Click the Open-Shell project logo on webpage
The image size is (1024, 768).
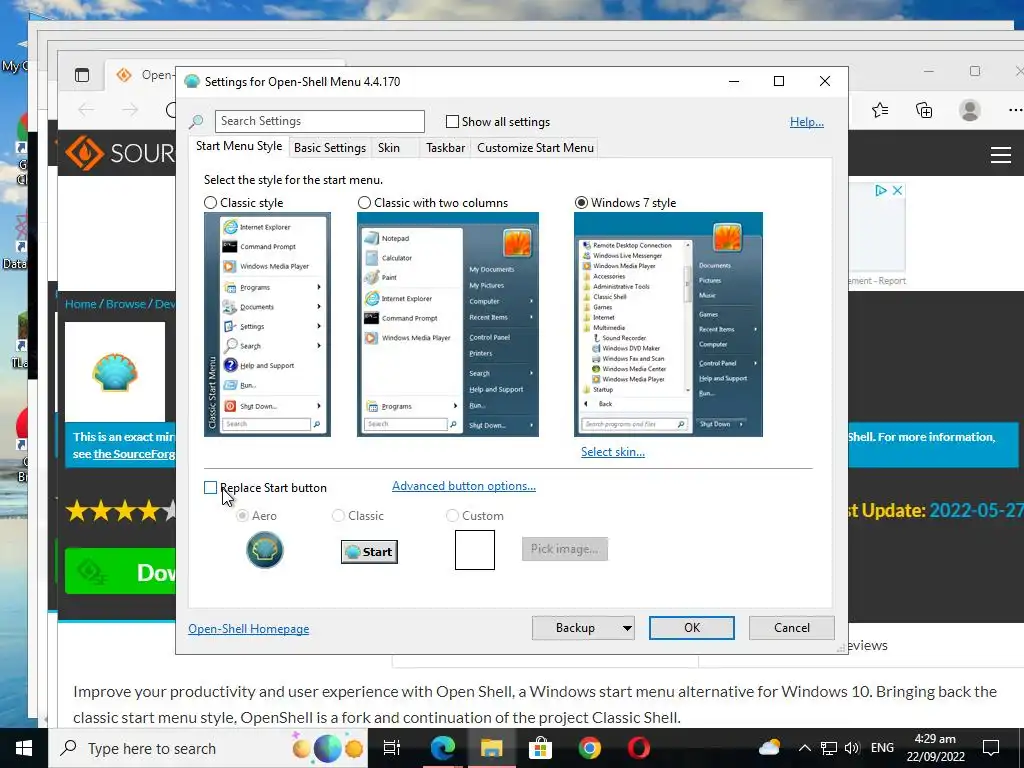point(115,372)
